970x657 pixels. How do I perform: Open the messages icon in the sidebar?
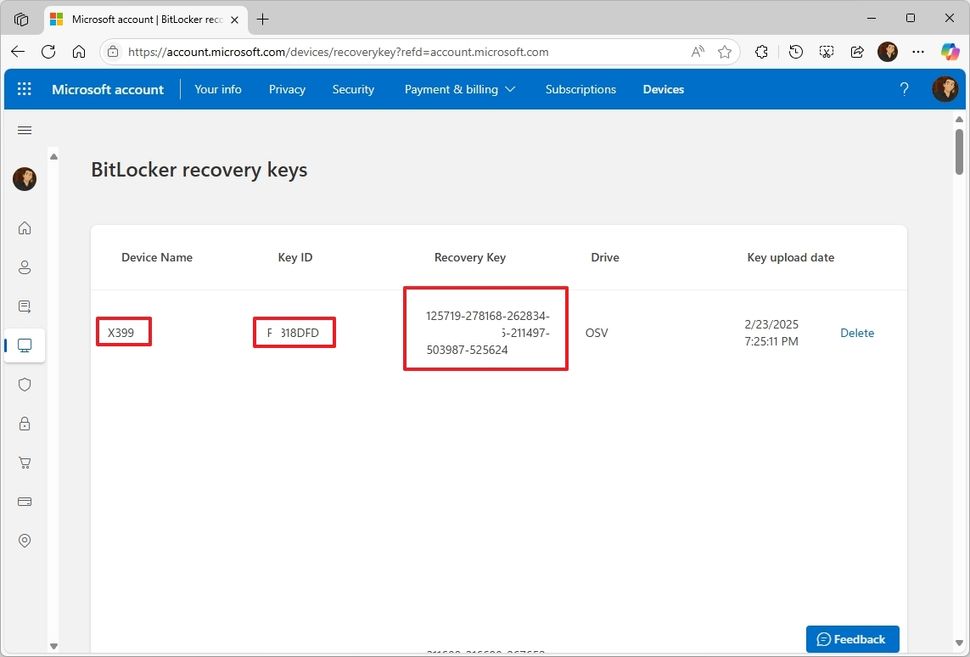tap(24, 306)
